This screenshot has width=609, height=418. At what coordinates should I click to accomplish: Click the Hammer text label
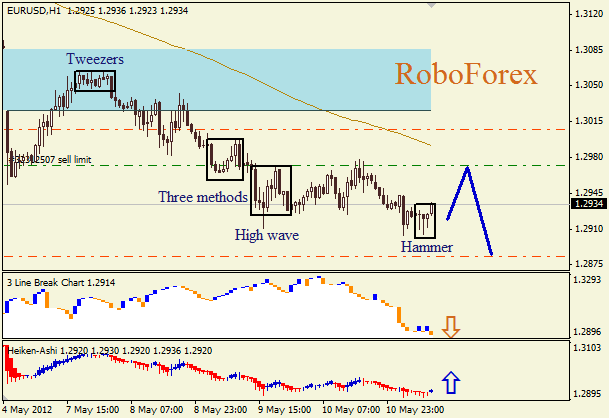pyautogui.click(x=427, y=247)
